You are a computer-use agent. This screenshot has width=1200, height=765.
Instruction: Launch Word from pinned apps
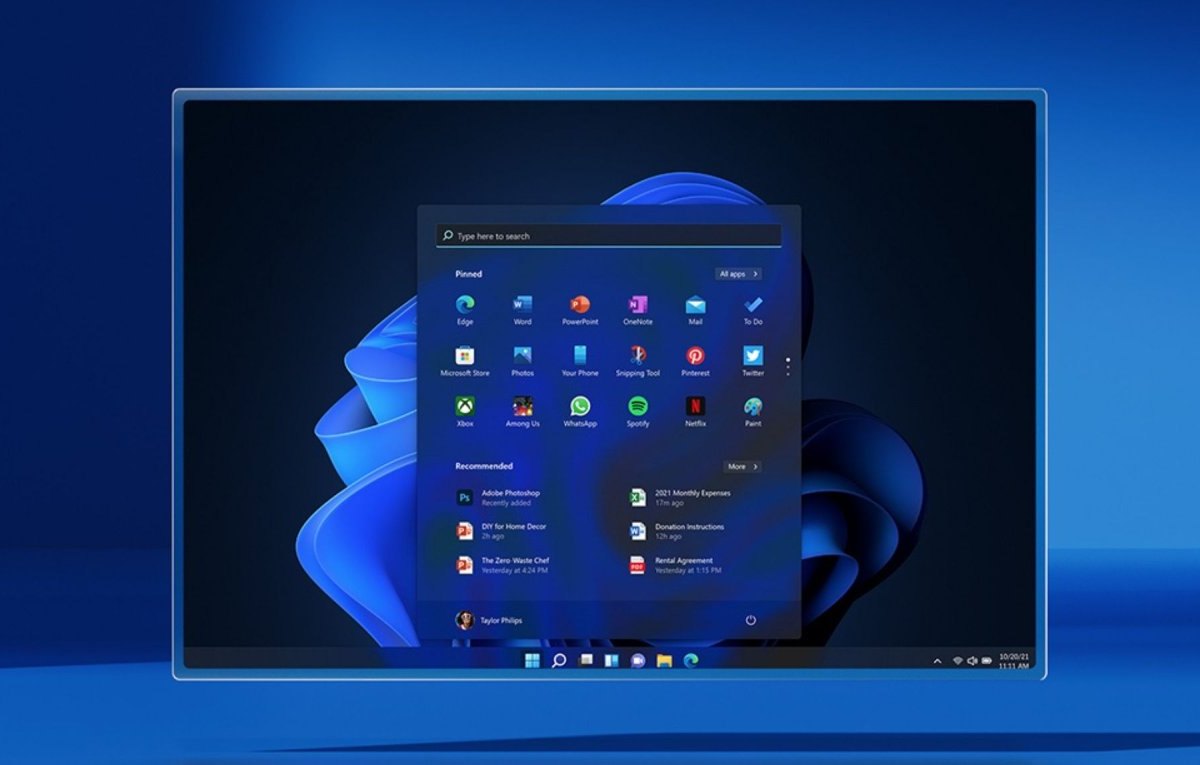(x=522, y=309)
